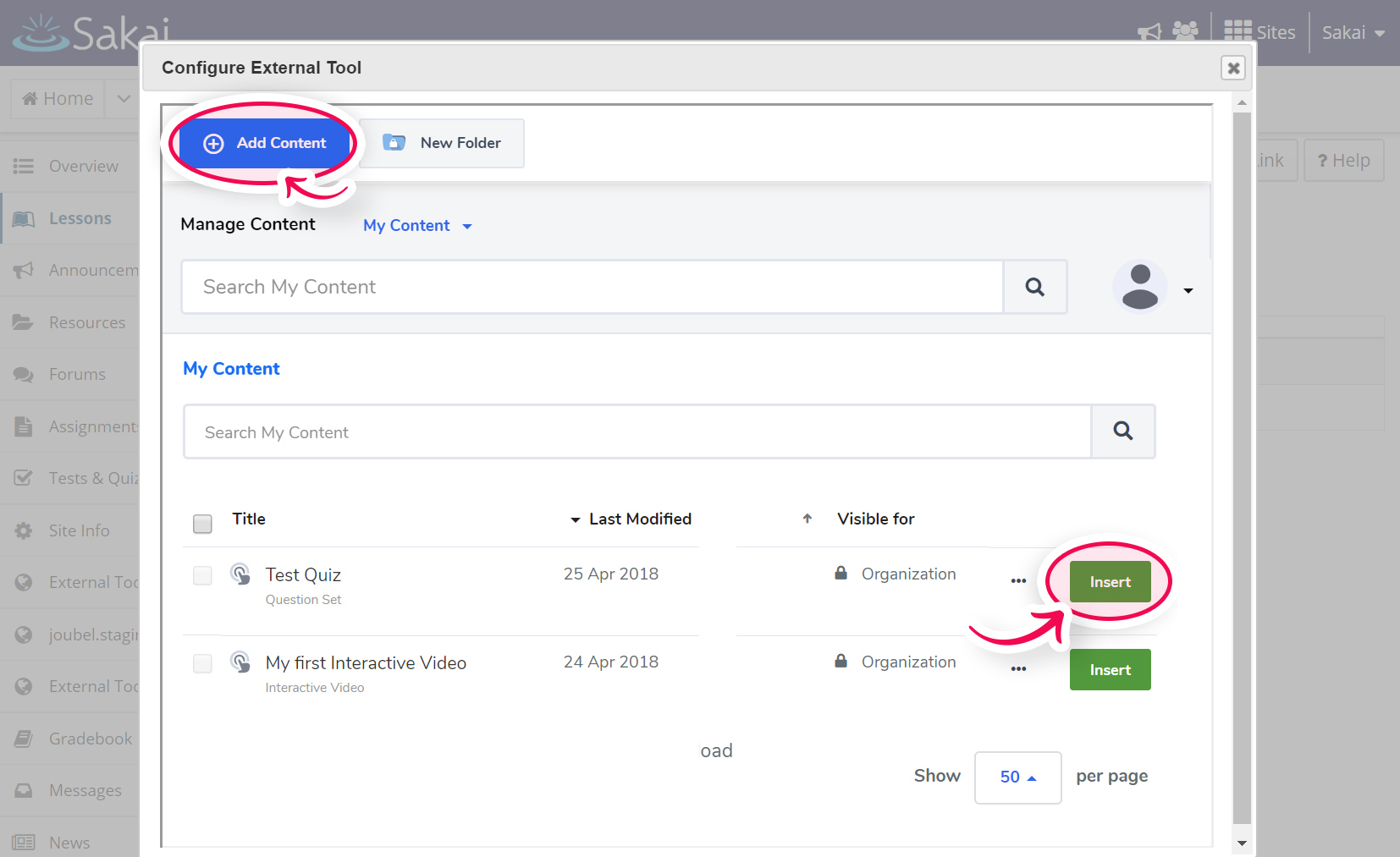Expand the arrow next to user avatar
Image resolution: width=1400 pixels, height=857 pixels.
pos(1188,291)
